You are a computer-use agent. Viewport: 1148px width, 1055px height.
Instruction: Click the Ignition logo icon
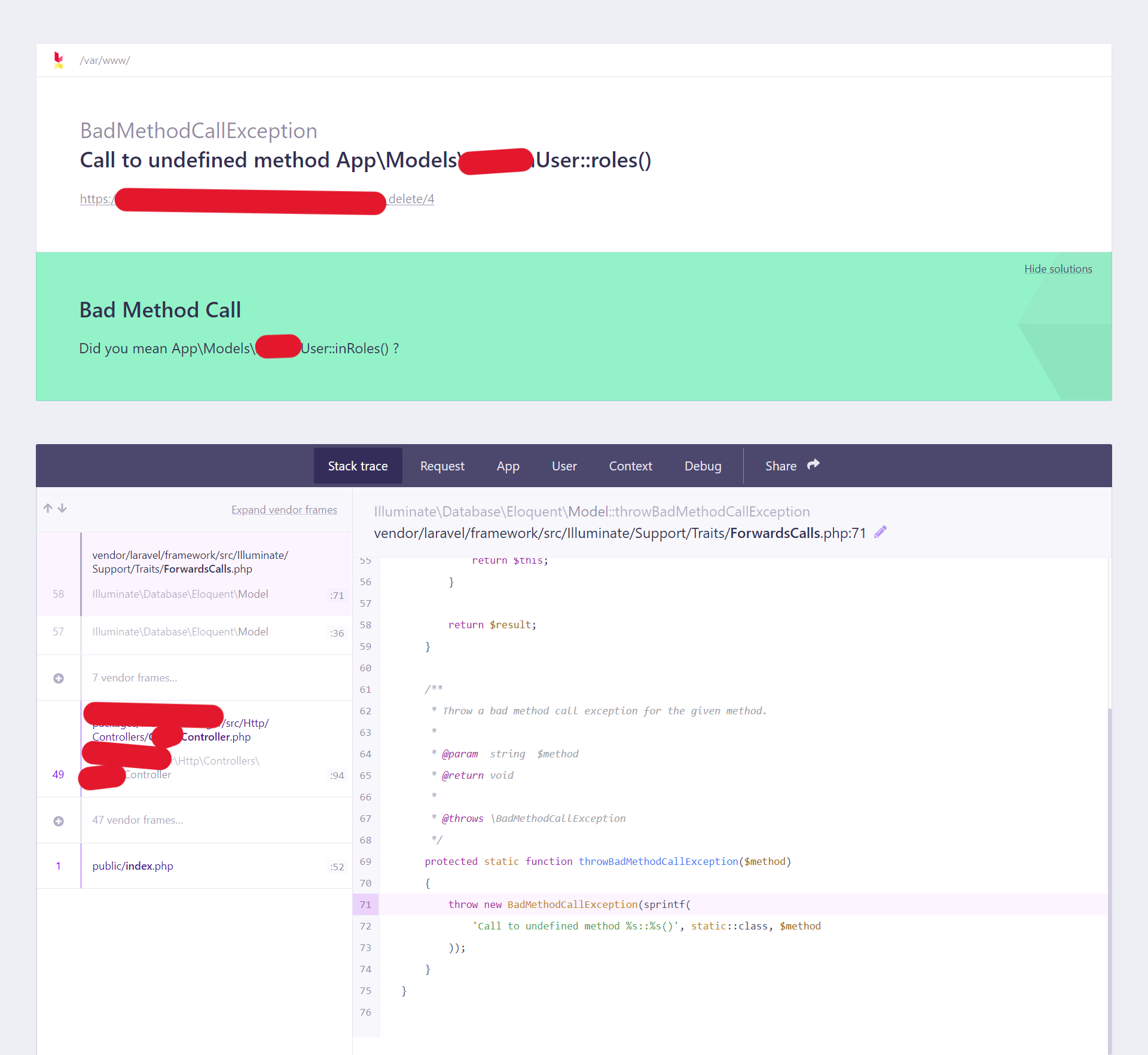(x=59, y=60)
